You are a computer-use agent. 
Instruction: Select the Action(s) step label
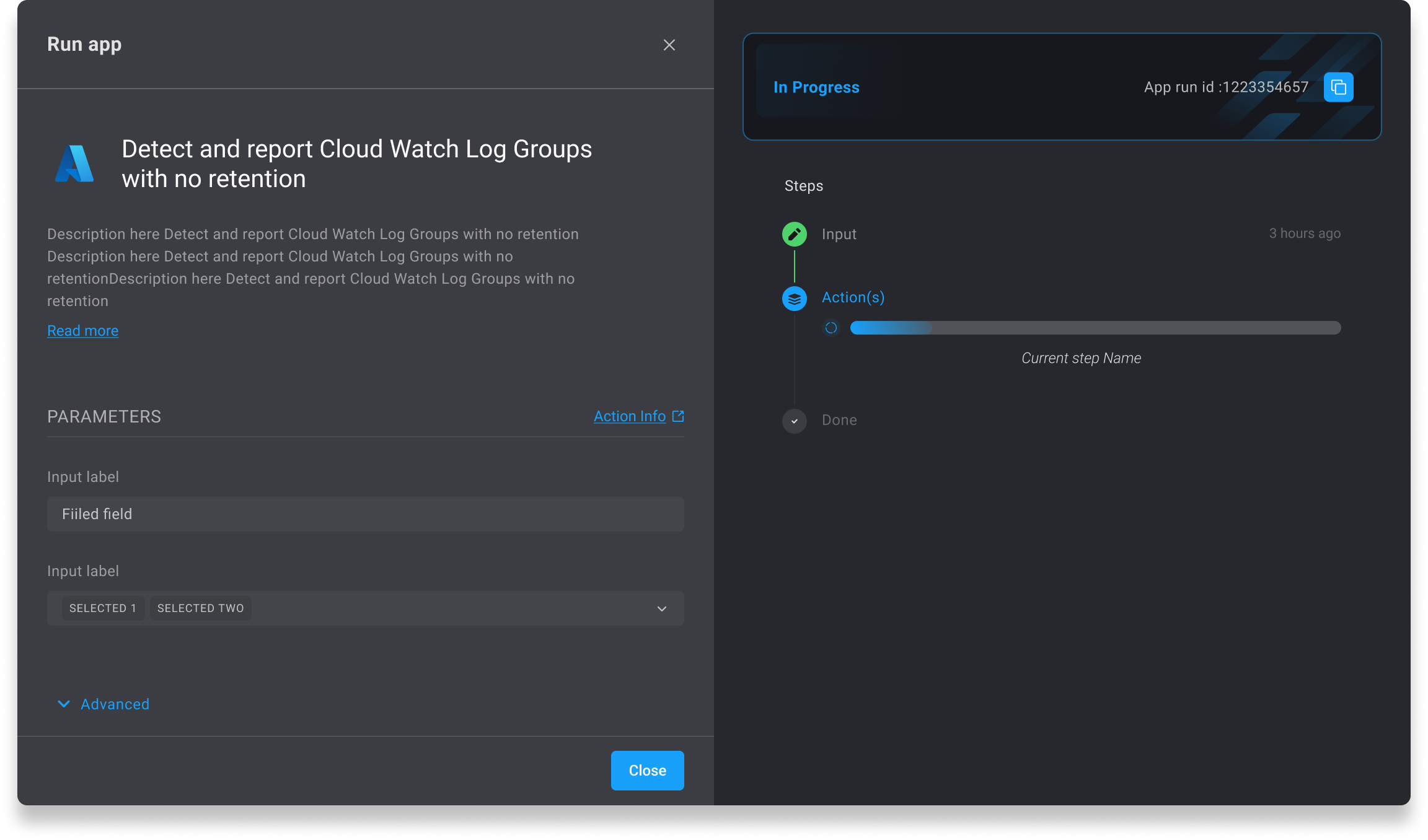pyautogui.click(x=853, y=297)
